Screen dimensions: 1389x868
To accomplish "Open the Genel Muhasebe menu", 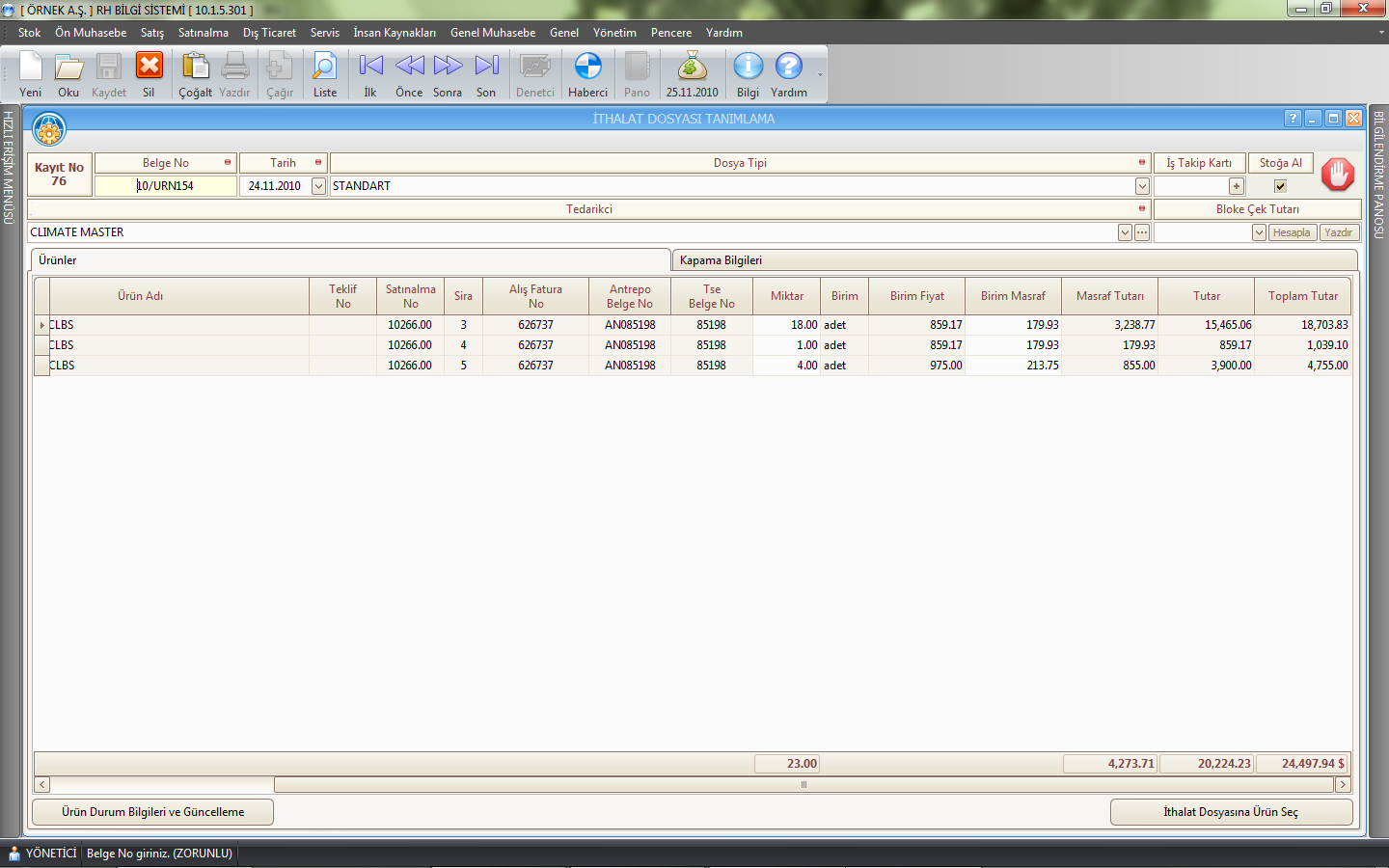I will click(492, 33).
